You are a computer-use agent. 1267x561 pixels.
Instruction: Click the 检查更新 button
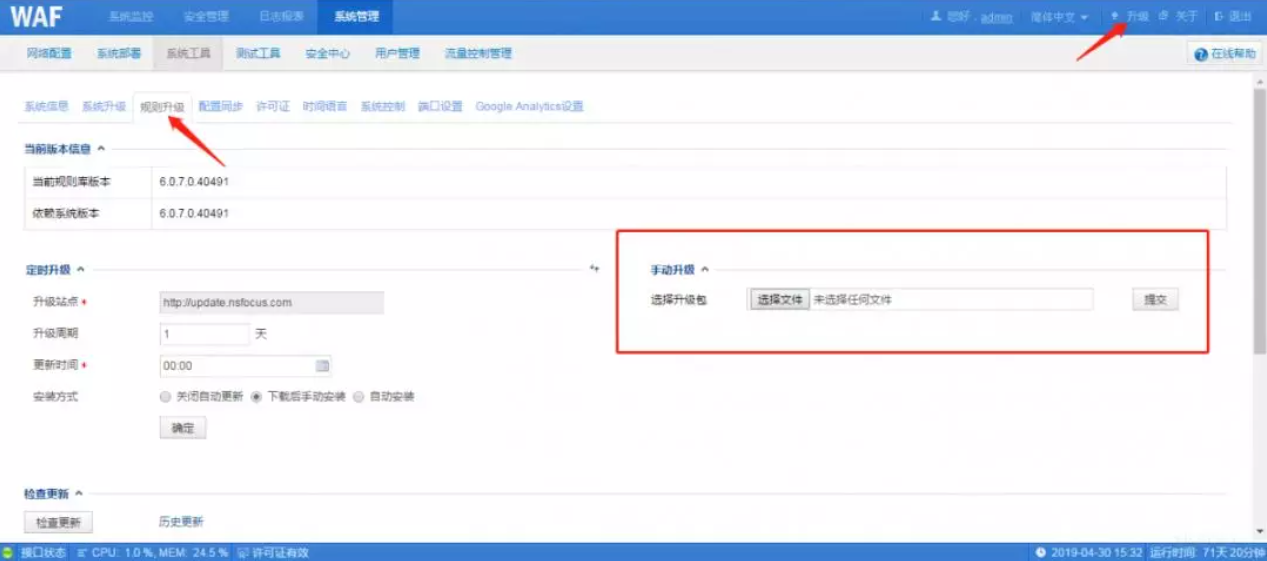click(x=58, y=522)
